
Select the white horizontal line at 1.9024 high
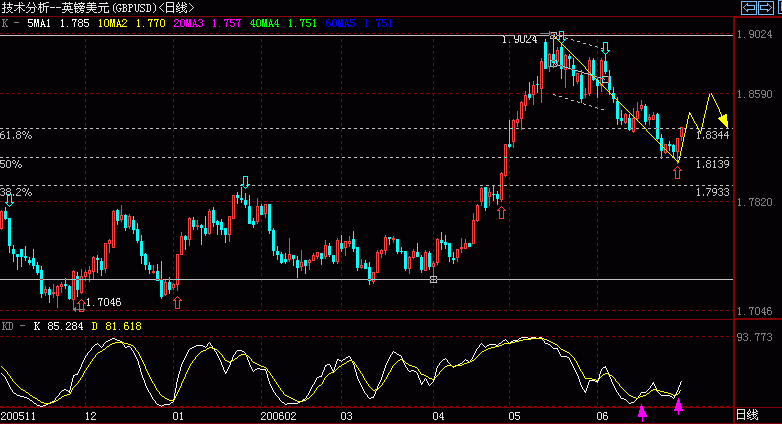tap(367, 35)
